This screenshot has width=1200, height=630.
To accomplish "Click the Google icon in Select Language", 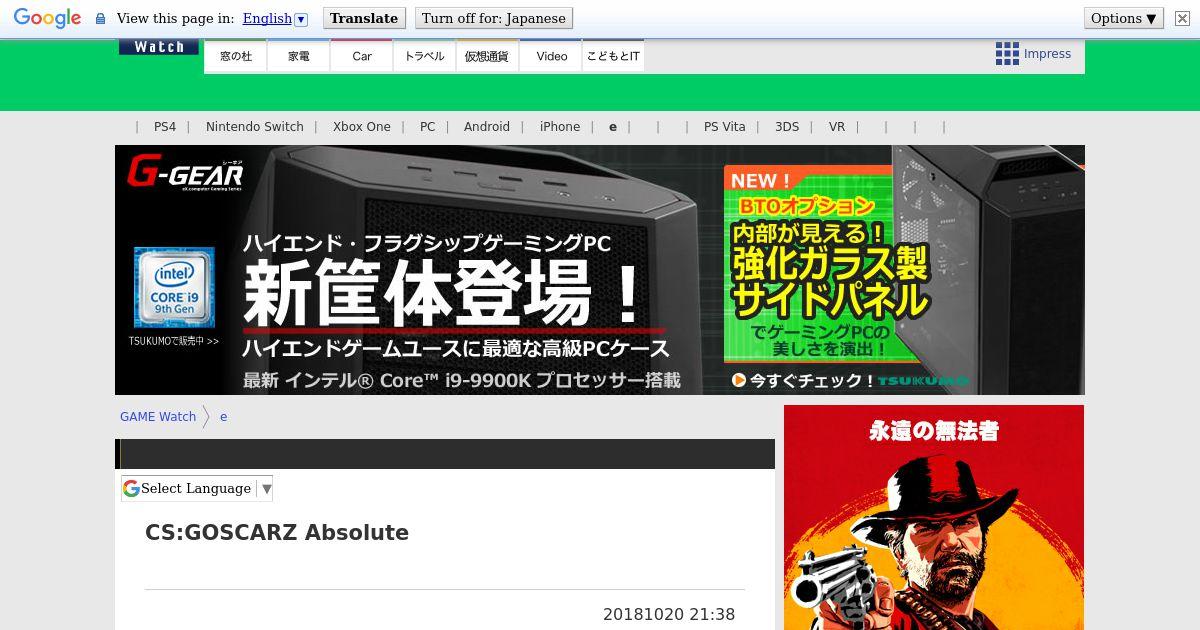I will (x=131, y=488).
